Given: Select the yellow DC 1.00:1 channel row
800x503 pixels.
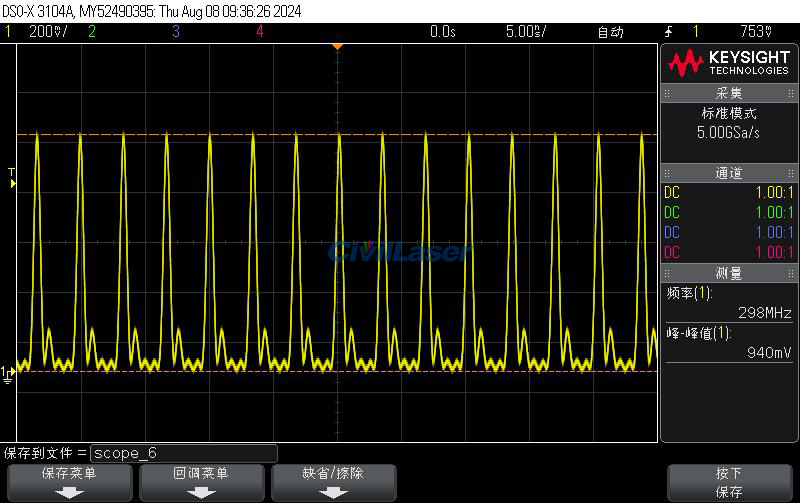Looking at the screenshot, I should tap(729, 192).
